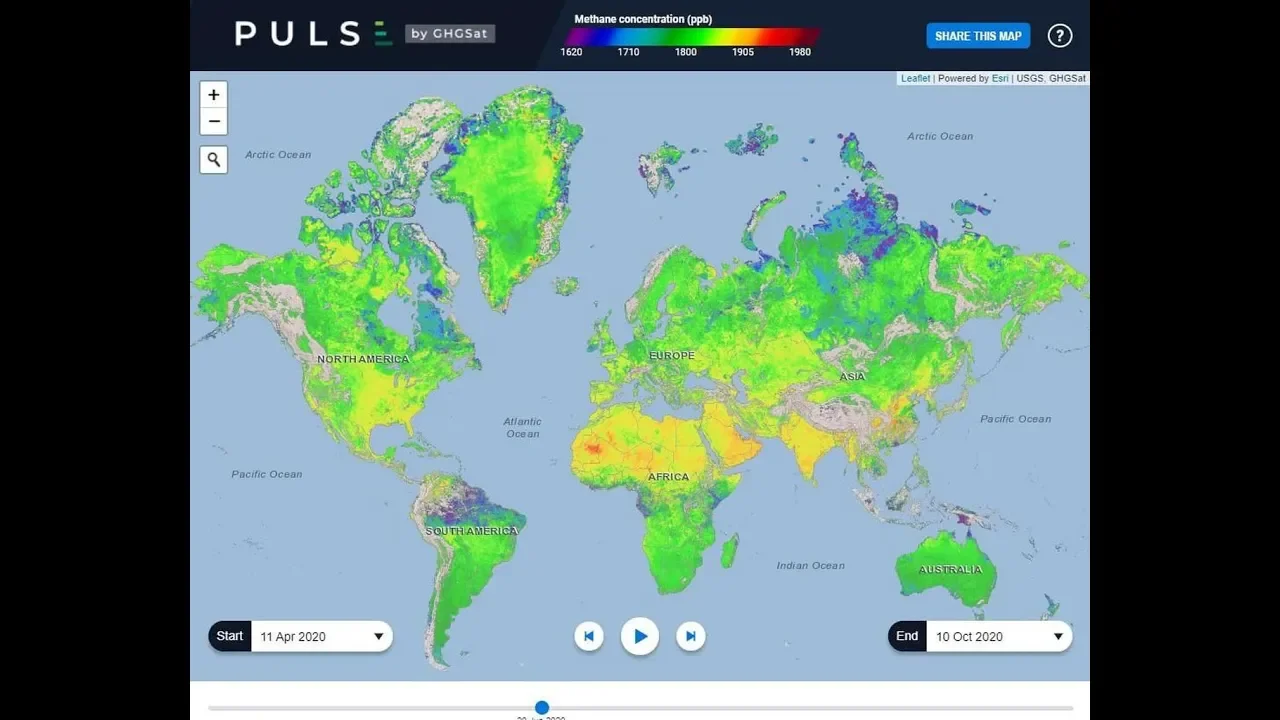The width and height of the screenshot is (1280, 720).
Task: Play the methane timeline animation
Action: pyautogui.click(x=640, y=636)
